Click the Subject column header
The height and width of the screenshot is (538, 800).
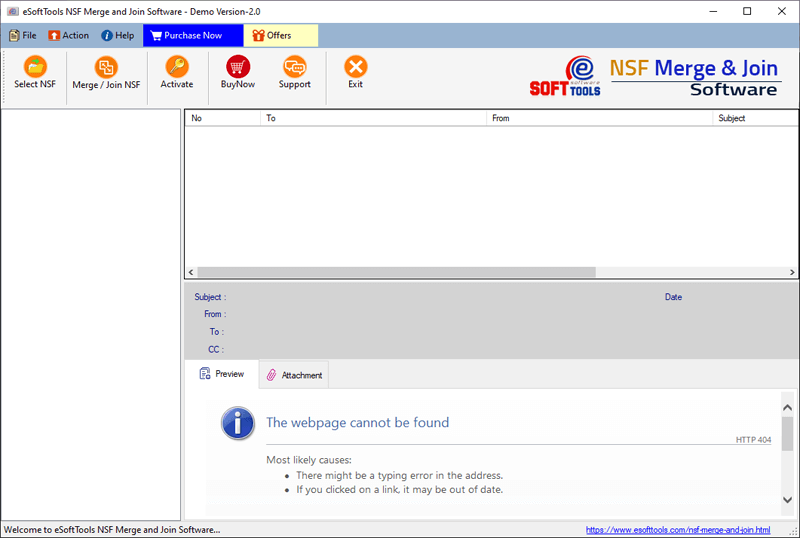pos(756,118)
